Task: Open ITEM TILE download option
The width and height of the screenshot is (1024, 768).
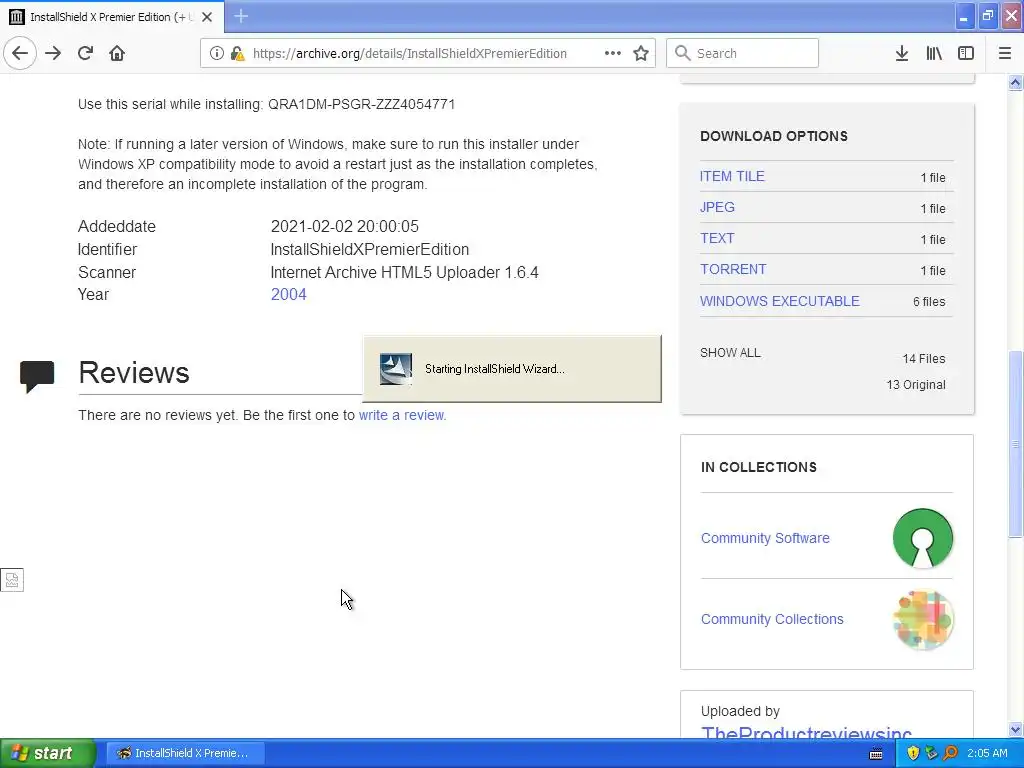Action: tap(732, 176)
